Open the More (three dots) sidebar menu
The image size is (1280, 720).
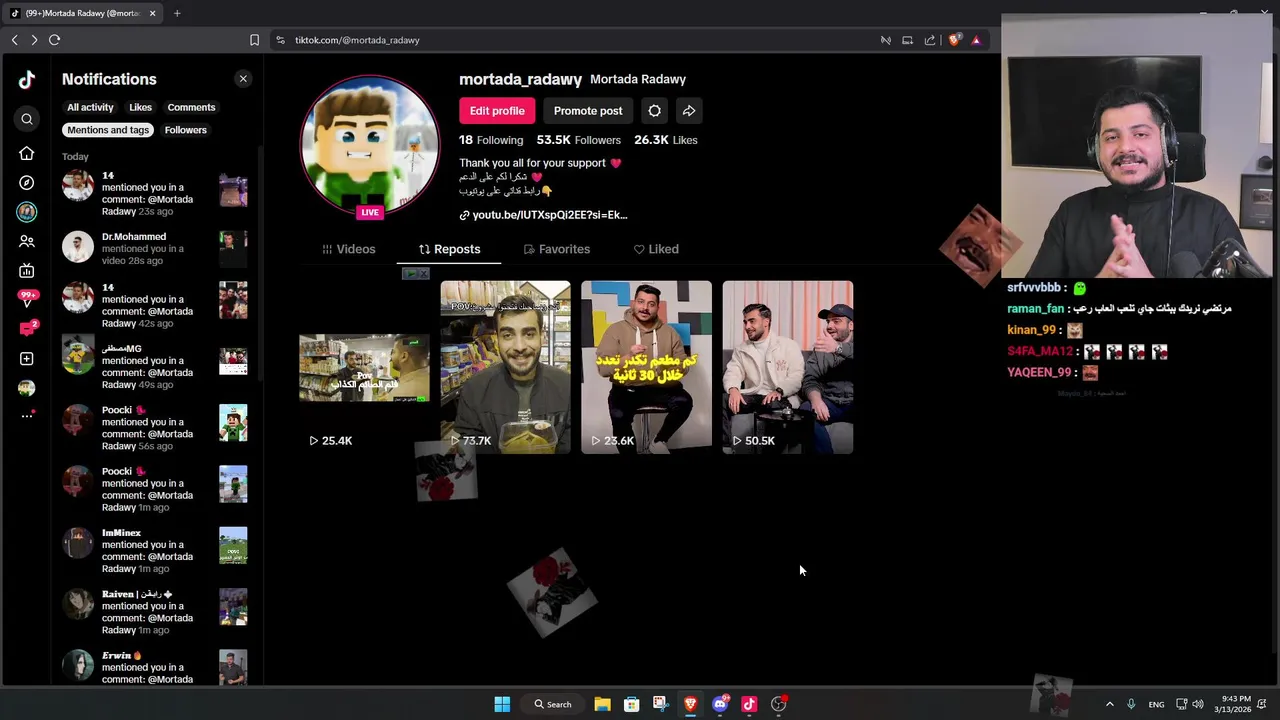27,416
